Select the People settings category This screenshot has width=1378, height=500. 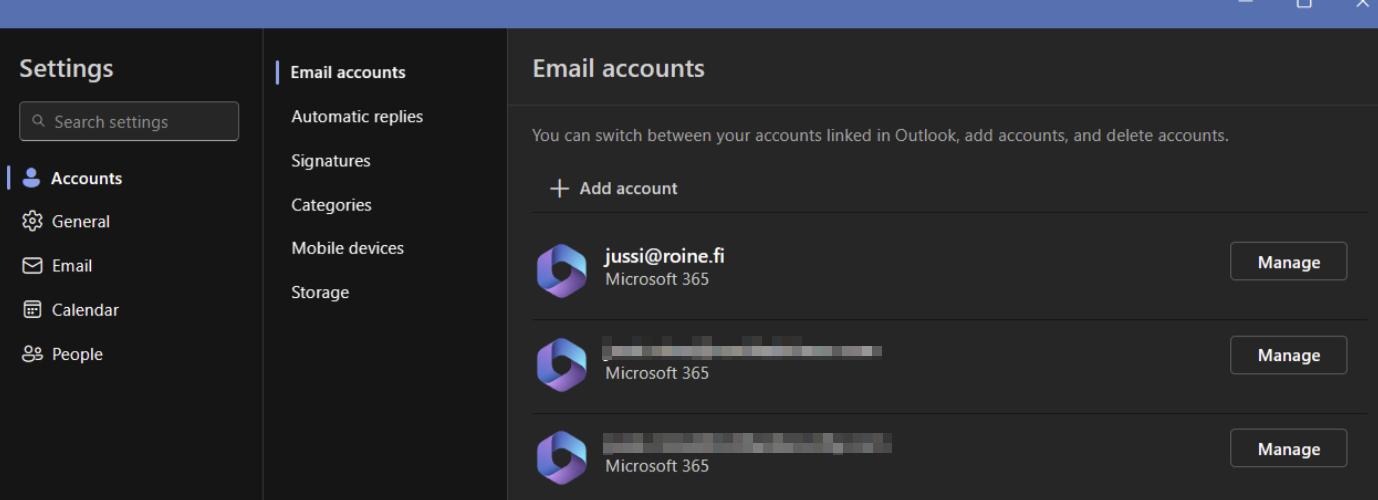[62, 353]
